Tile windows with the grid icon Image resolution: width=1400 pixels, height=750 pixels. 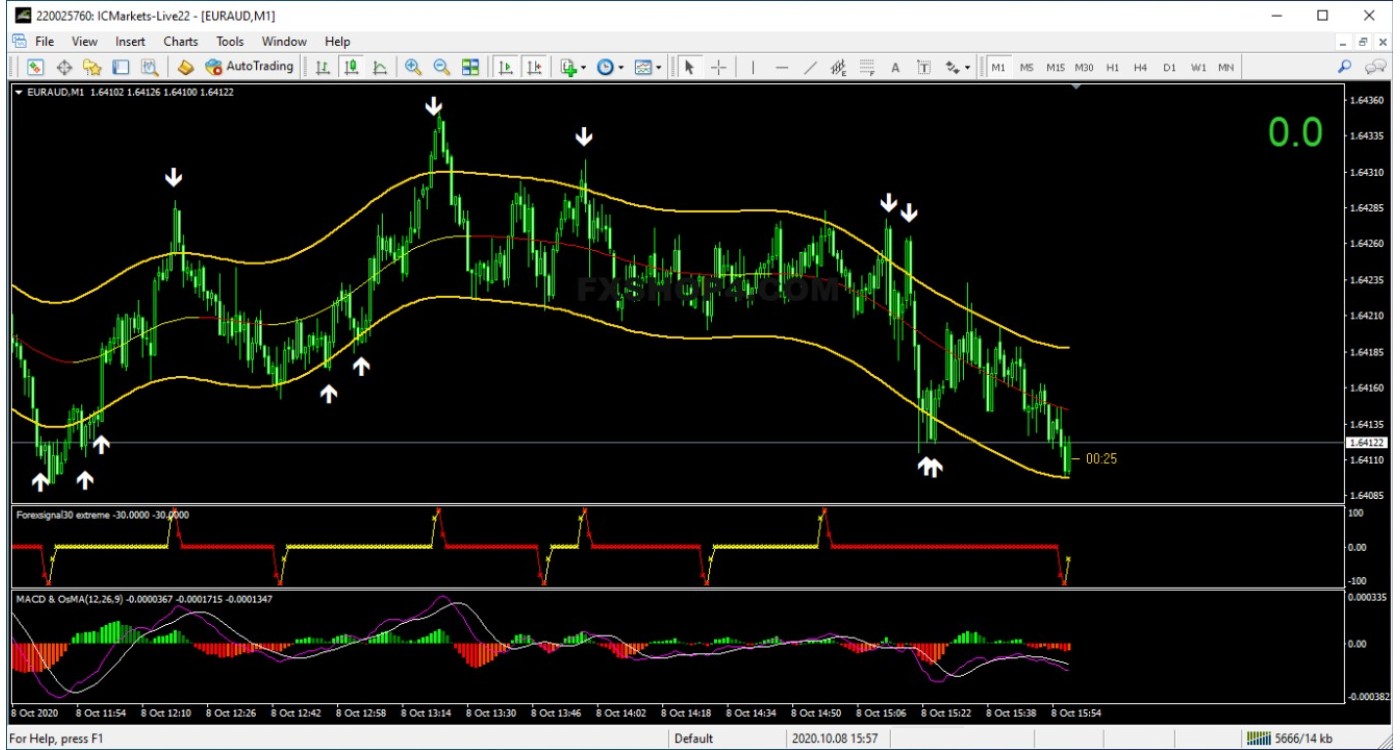coord(470,67)
